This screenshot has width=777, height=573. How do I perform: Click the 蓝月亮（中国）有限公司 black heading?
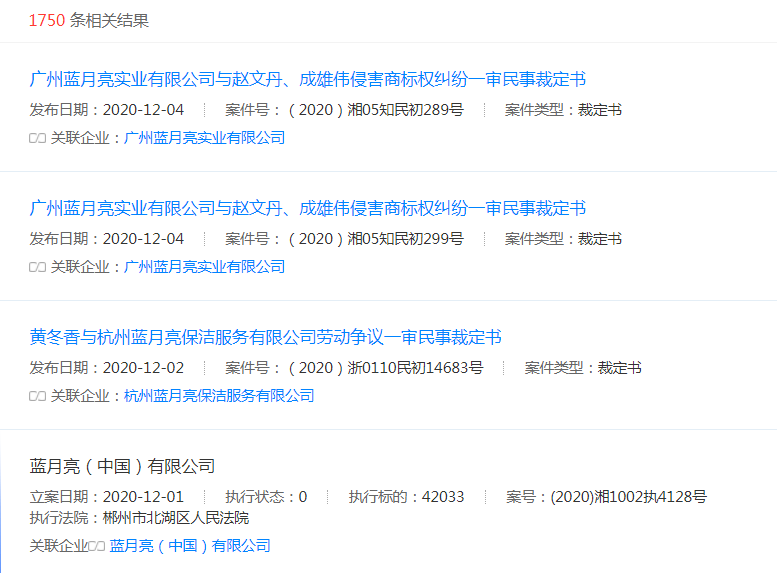click(x=122, y=466)
